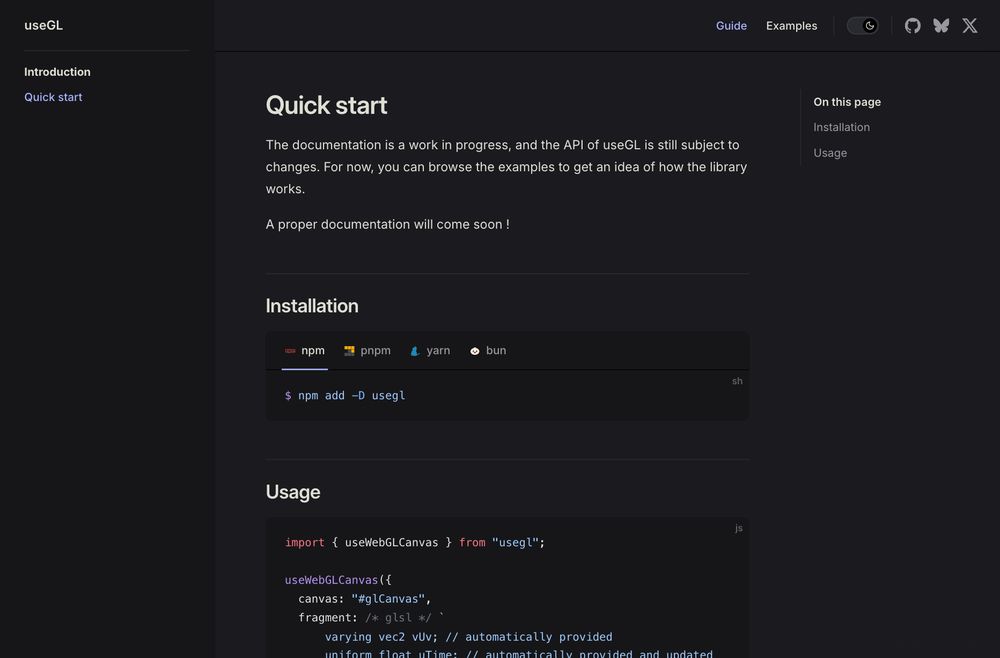
Task: Click the 'On this page' outline title
Action: pos(847,102)
